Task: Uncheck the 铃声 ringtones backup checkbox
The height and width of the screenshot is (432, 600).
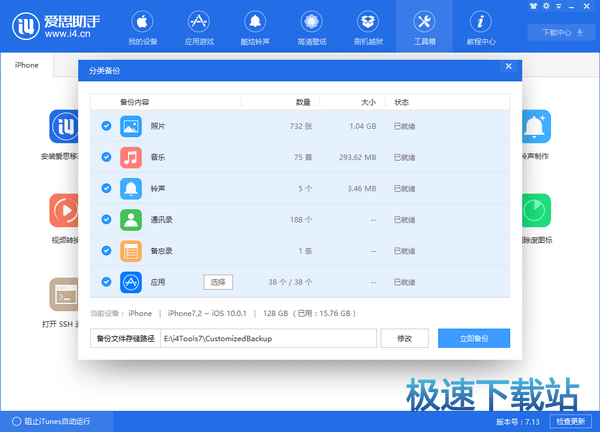Action: tap(106, 188)
